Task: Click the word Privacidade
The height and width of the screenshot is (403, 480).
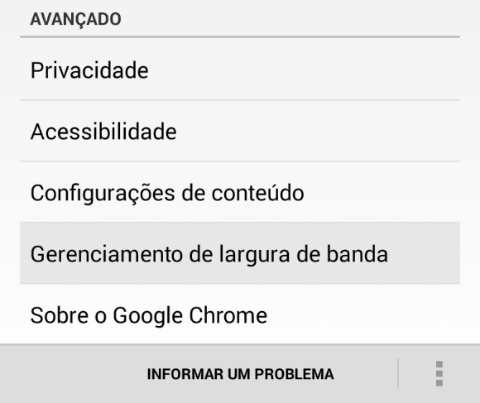Action: click(89, 70)
